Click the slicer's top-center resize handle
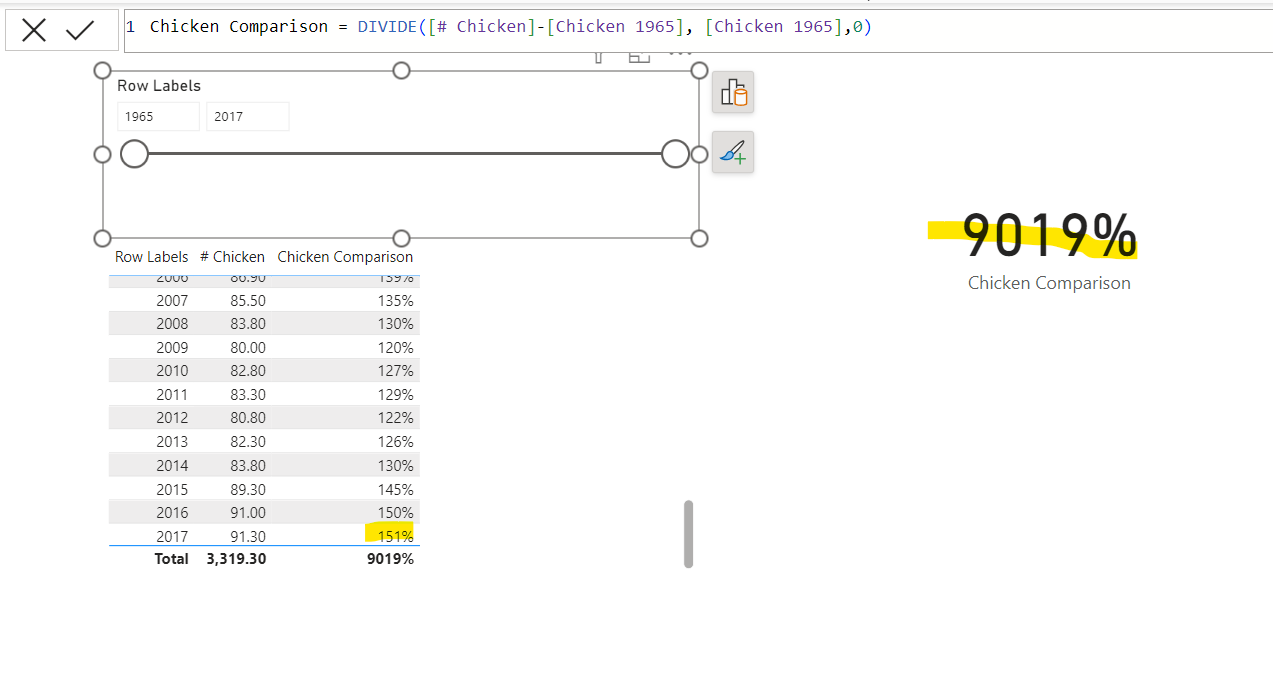Viewport: 1273px width, 684px height. 401,70
